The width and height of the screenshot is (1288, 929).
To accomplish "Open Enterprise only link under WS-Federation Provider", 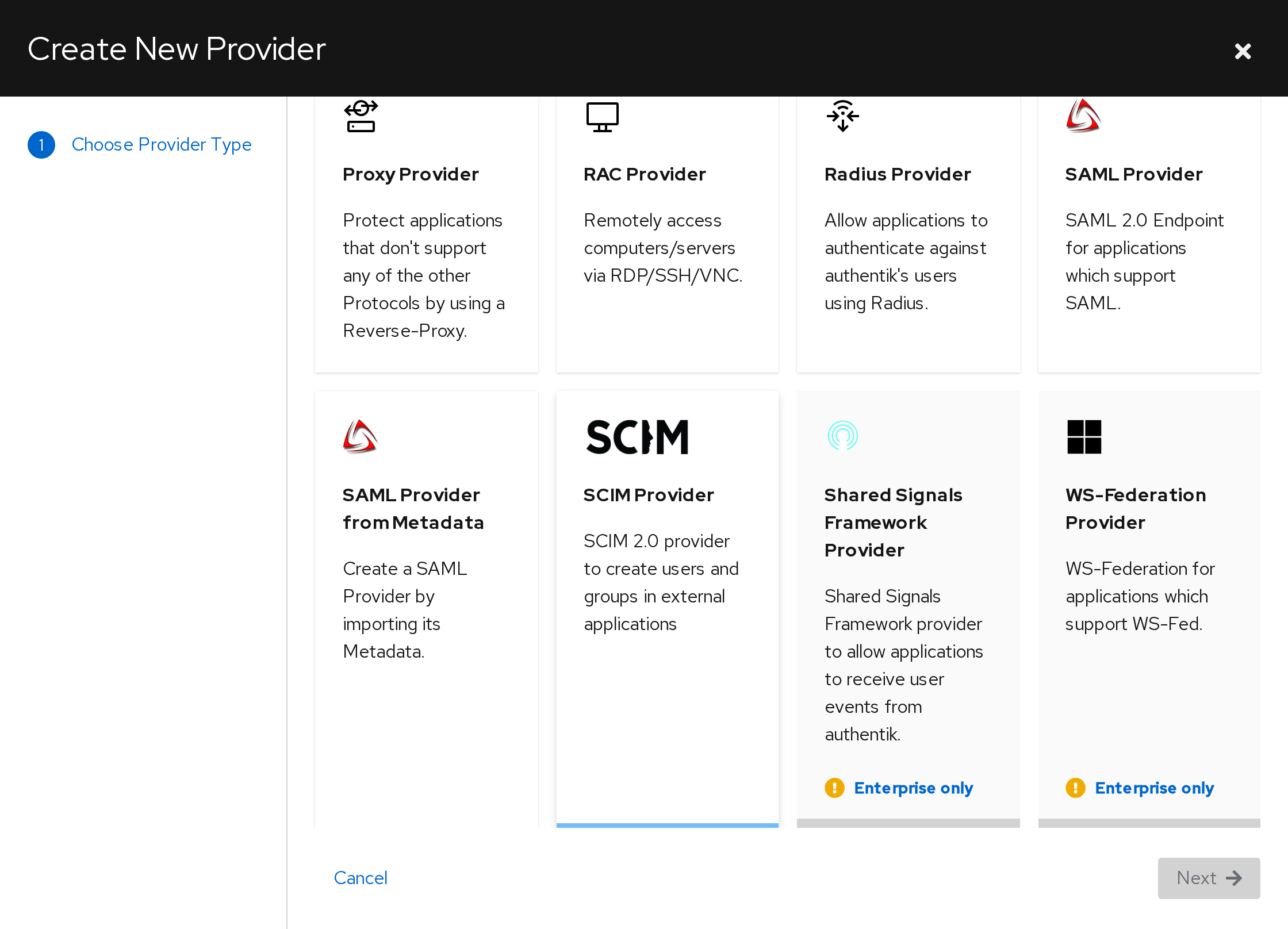I will pos(1154,788).
